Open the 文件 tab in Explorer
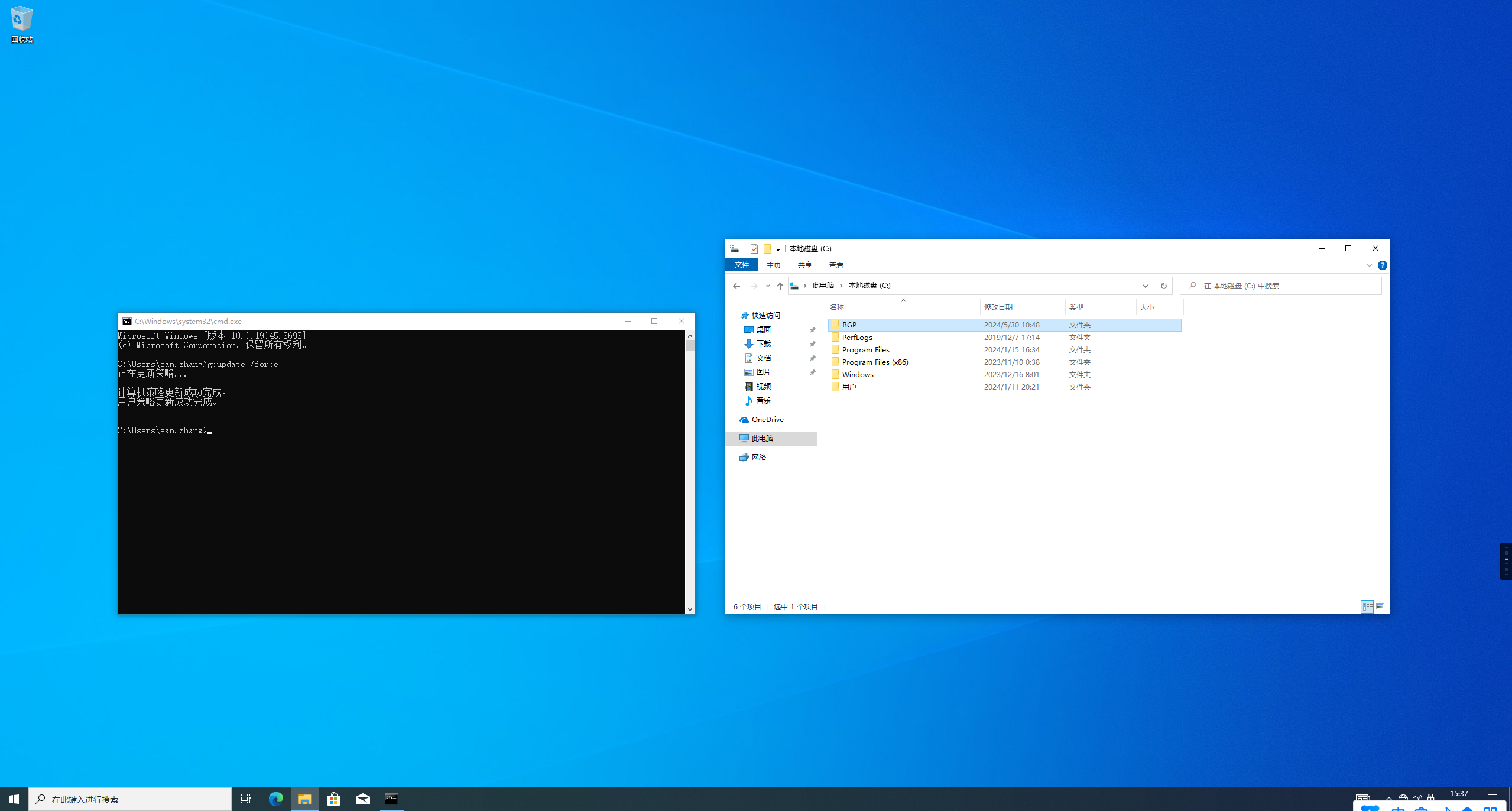The height and width of the screenshot is (811, 1512). click(x=741, y=265)
